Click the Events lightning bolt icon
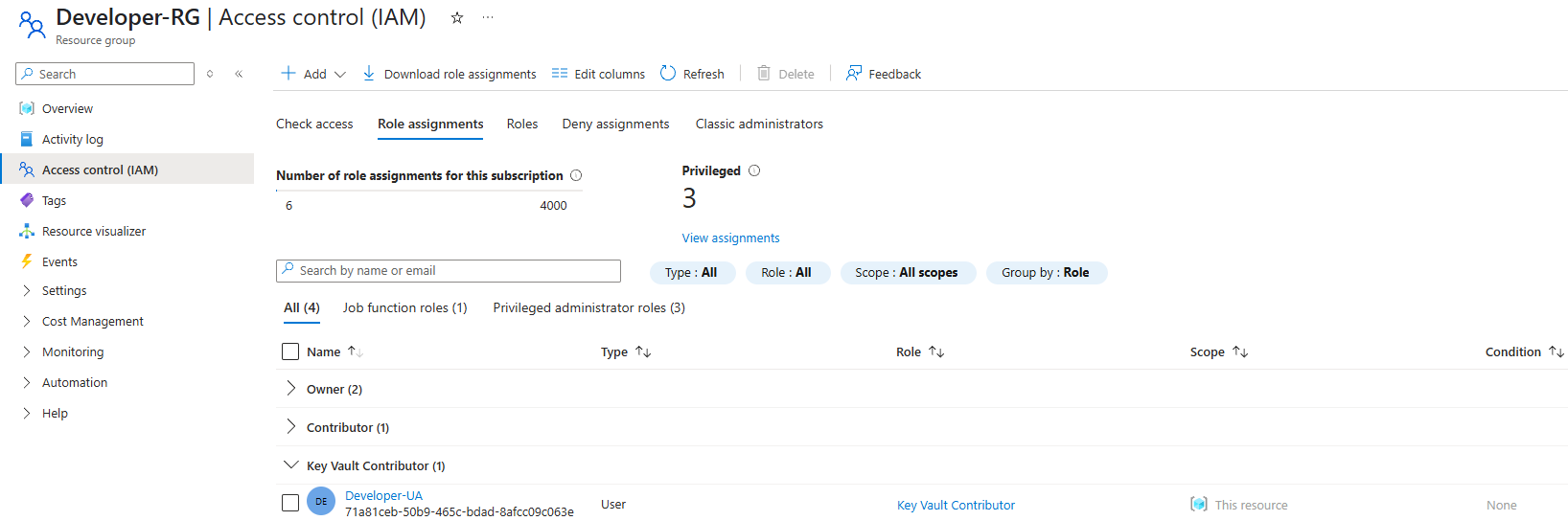The width and height of the screenshot is (1568, 521). point(27,261)
